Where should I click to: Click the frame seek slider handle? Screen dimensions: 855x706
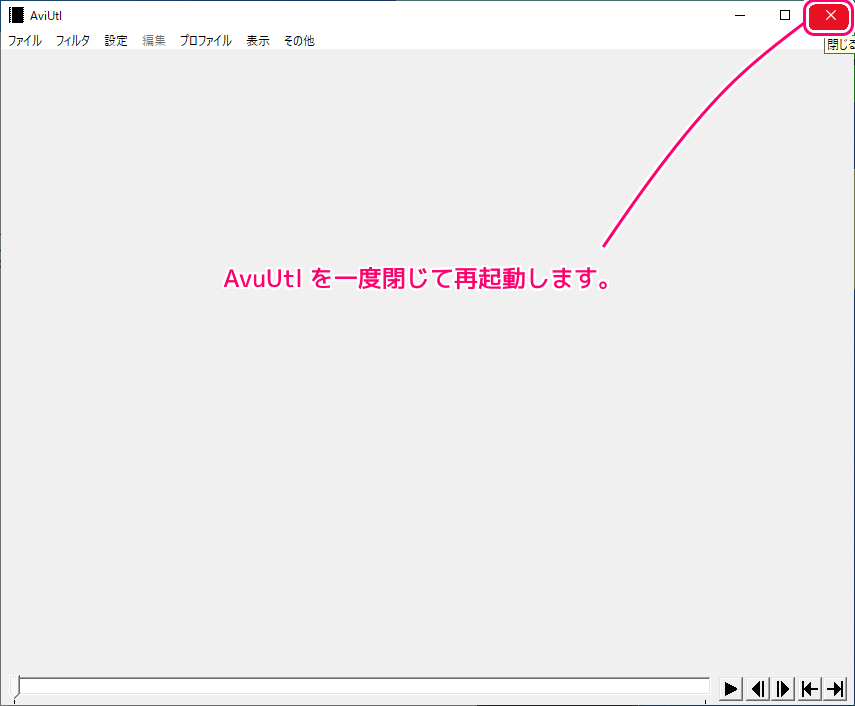[15, 687]
